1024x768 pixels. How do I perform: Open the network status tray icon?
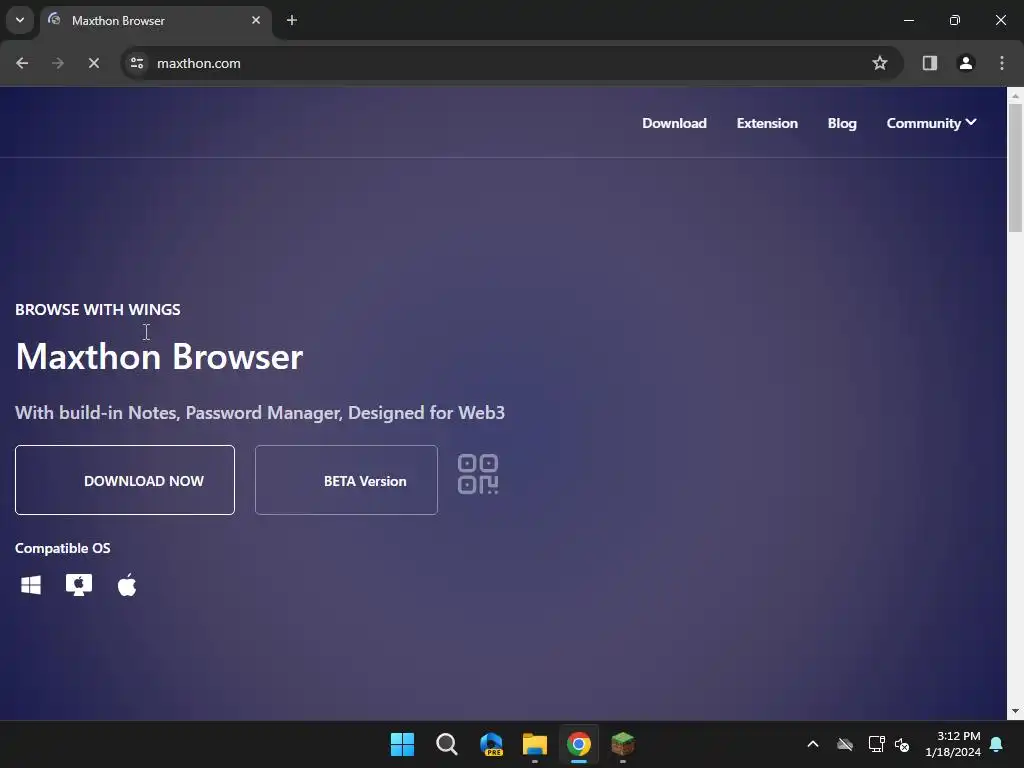click(x=876, y=744)
